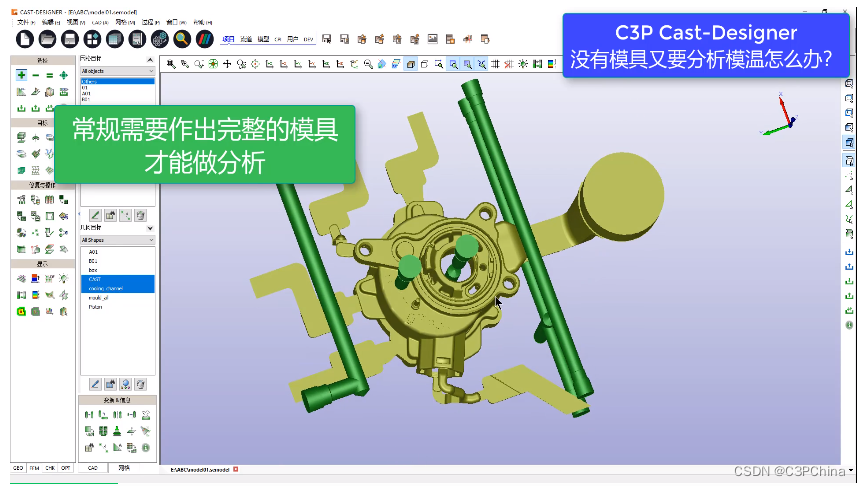Screen dimensions: 860x486
Task: Click the crosshair pan icon in view toolbar
Action: [x=227, y=64]
